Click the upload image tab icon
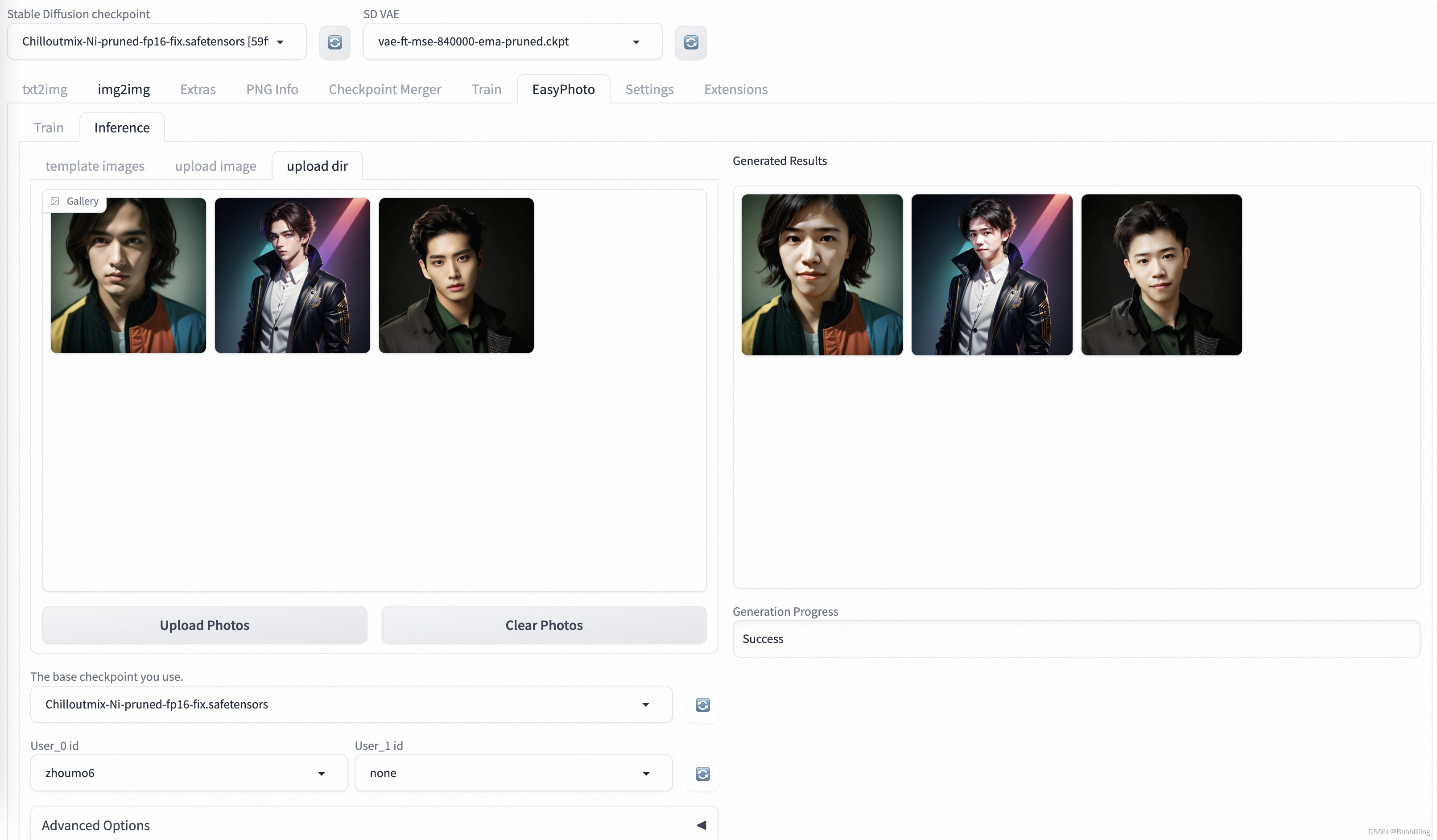Viewport: 1437px width, 840px height. [x=215, y=165]
